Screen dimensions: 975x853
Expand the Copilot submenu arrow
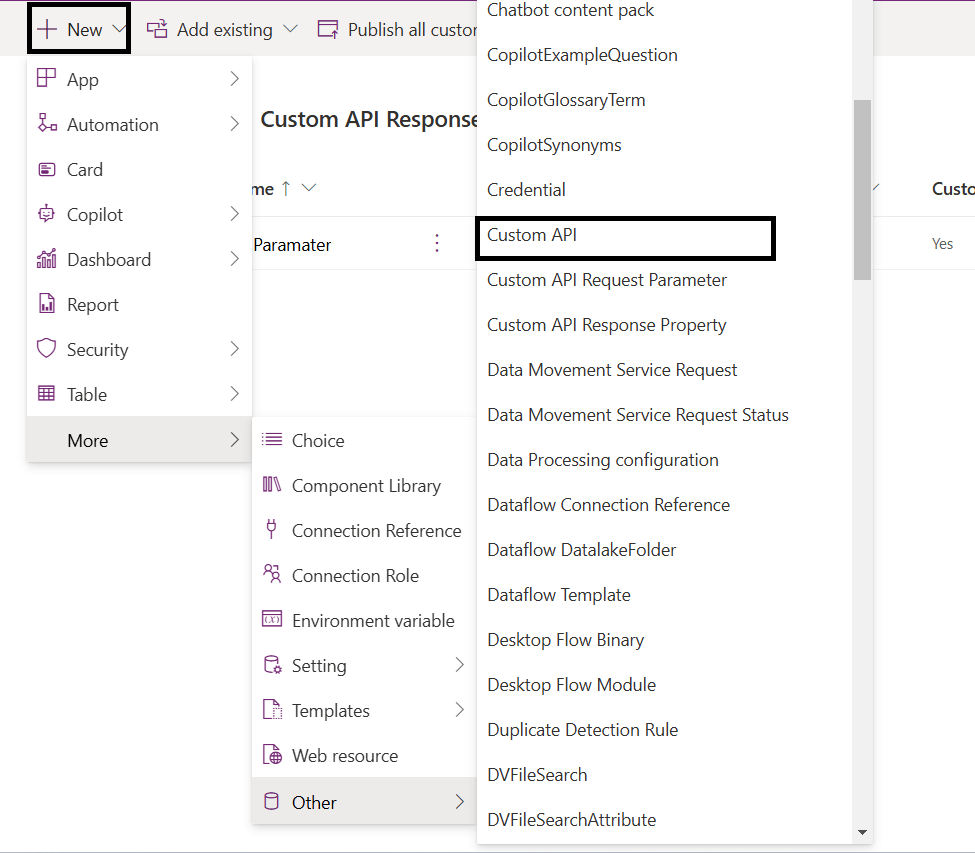234,214
